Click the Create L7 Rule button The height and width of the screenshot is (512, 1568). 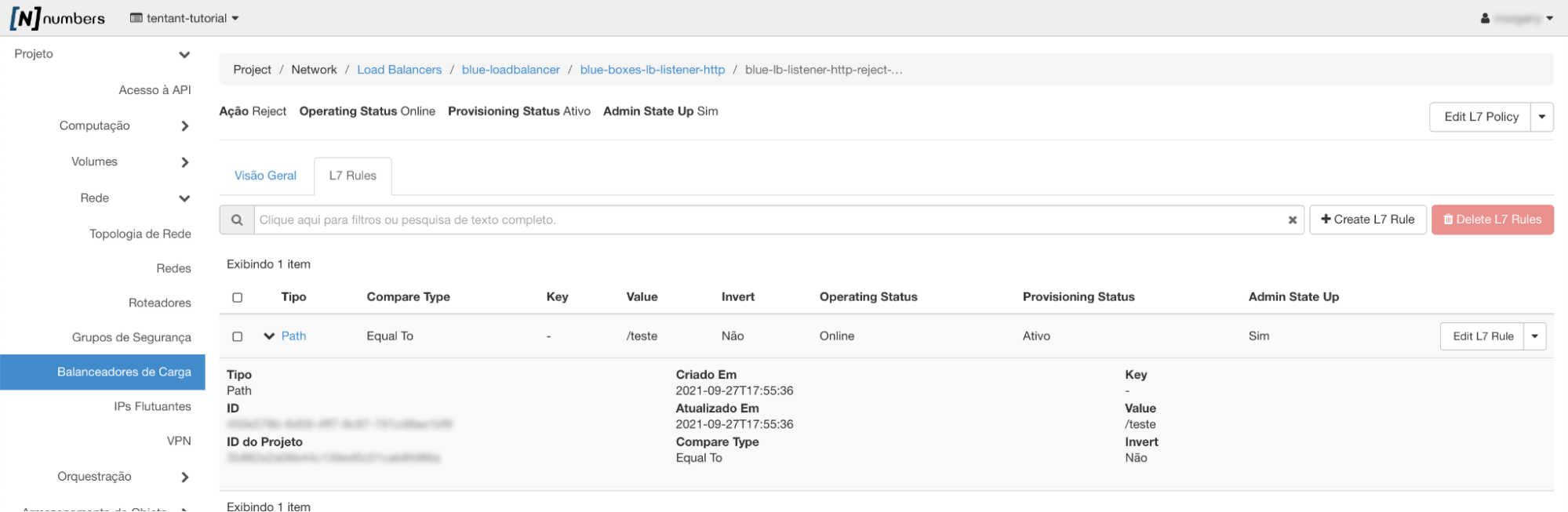click(x=1368, y=220)
